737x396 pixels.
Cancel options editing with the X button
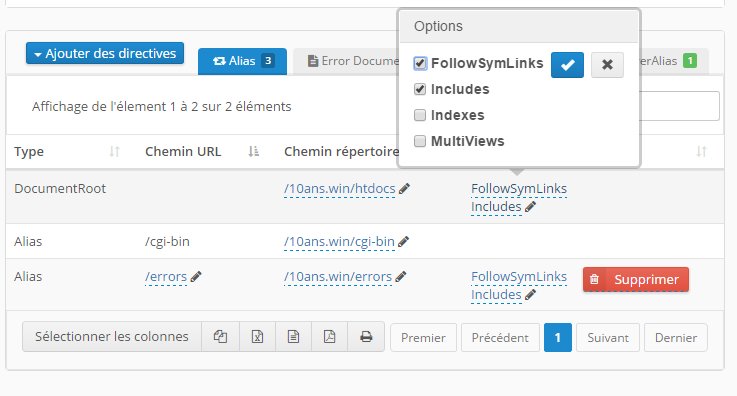point(607,65)
